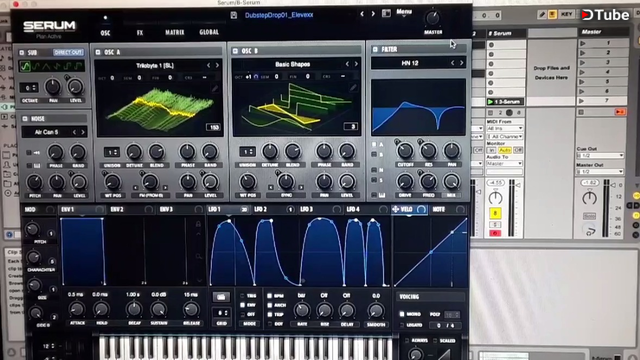Toggle LFO ANCH checkbox
The image size is (640, 360).
pyautogui.click(x=269, y=305)
